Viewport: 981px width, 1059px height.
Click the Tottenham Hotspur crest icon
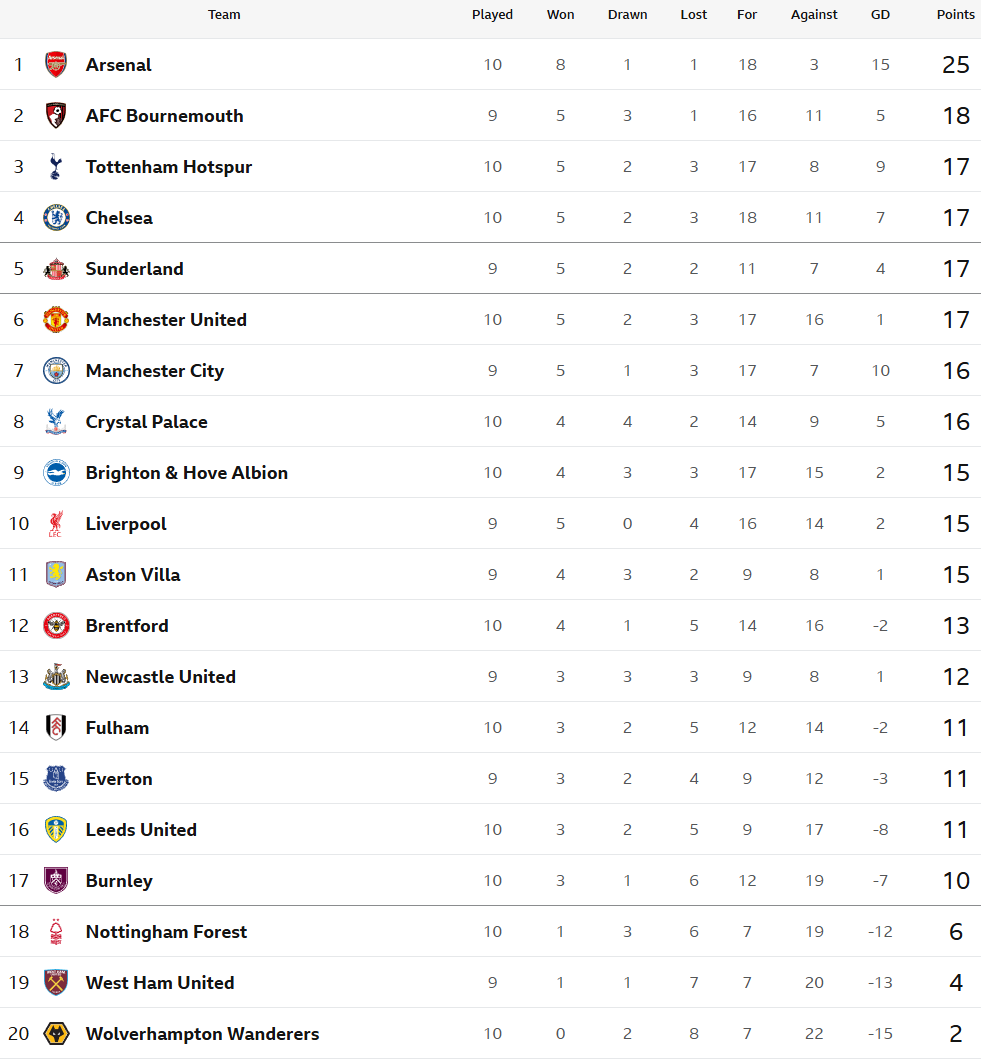tap(56, 167)
